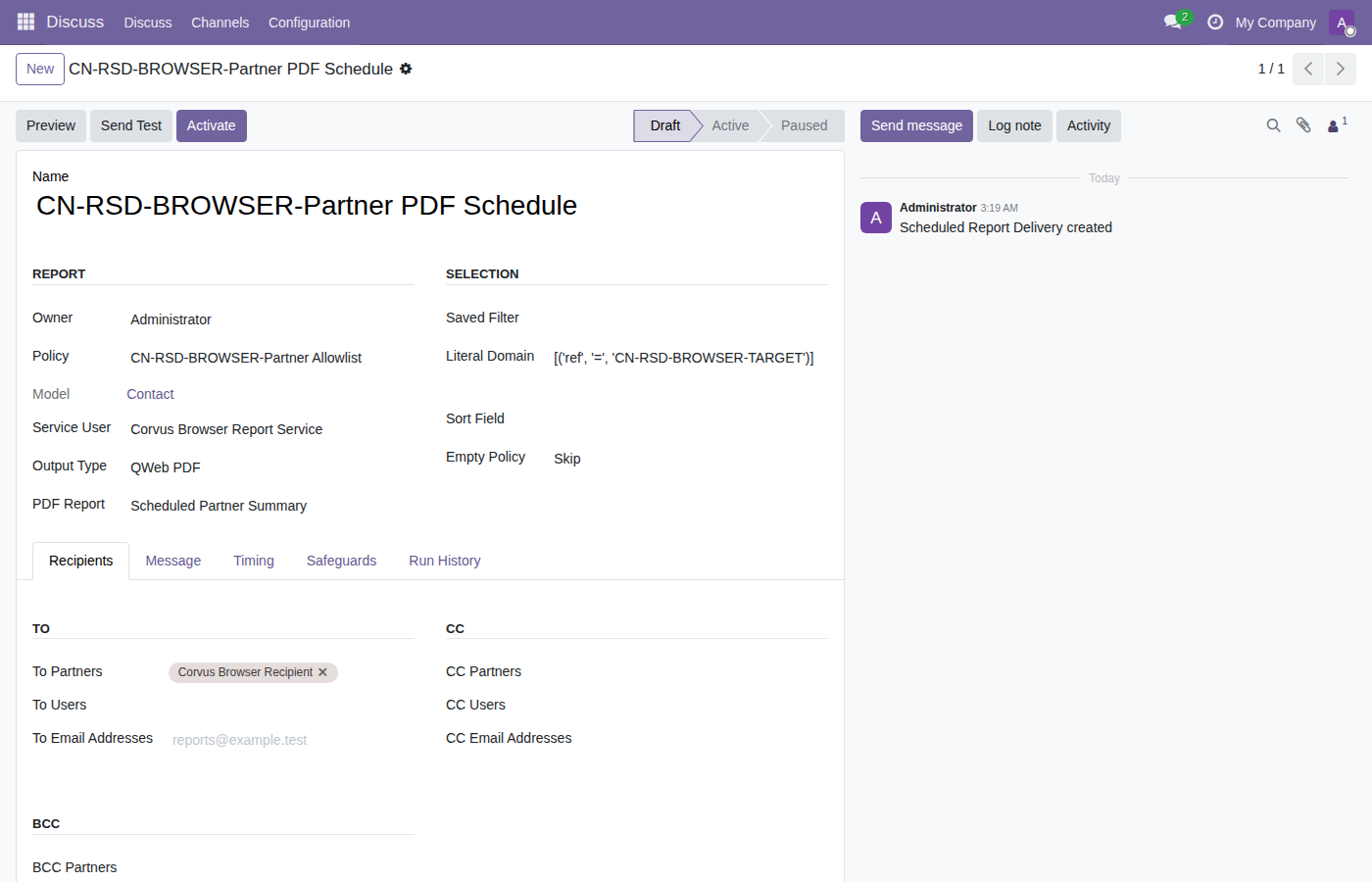Set status to Active in the statusbar
Viewport: 1372px width, 882px height.
click(x=730, y=125)
